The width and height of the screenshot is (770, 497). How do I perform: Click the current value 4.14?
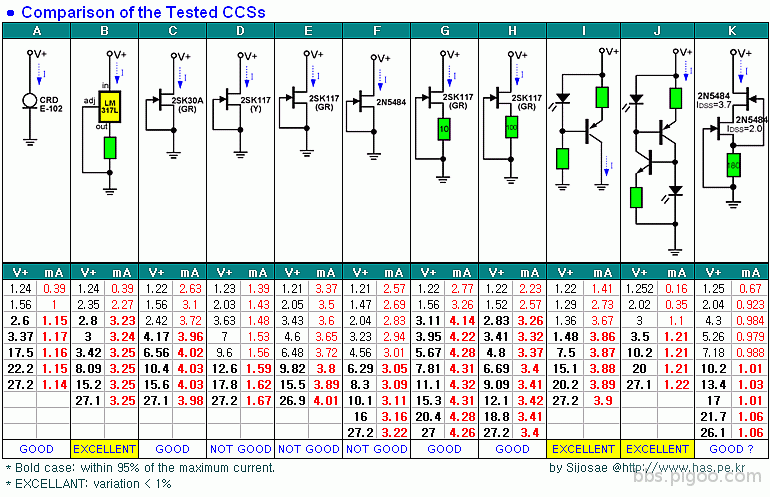tap(462, 321)
